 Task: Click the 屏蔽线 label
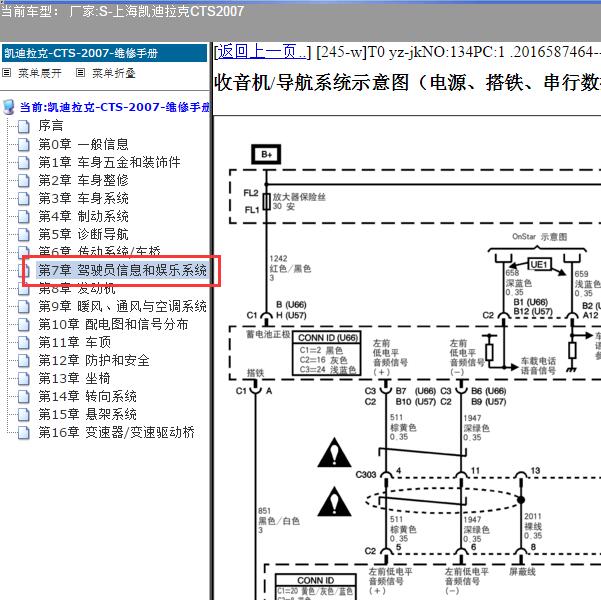click(522, 572)
